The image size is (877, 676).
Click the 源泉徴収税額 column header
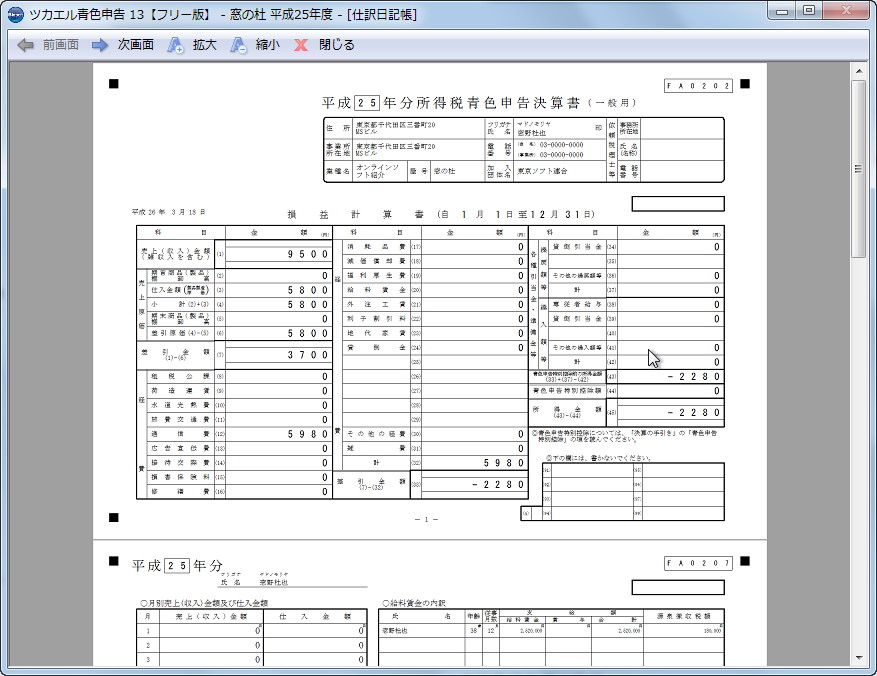(683, 616)
